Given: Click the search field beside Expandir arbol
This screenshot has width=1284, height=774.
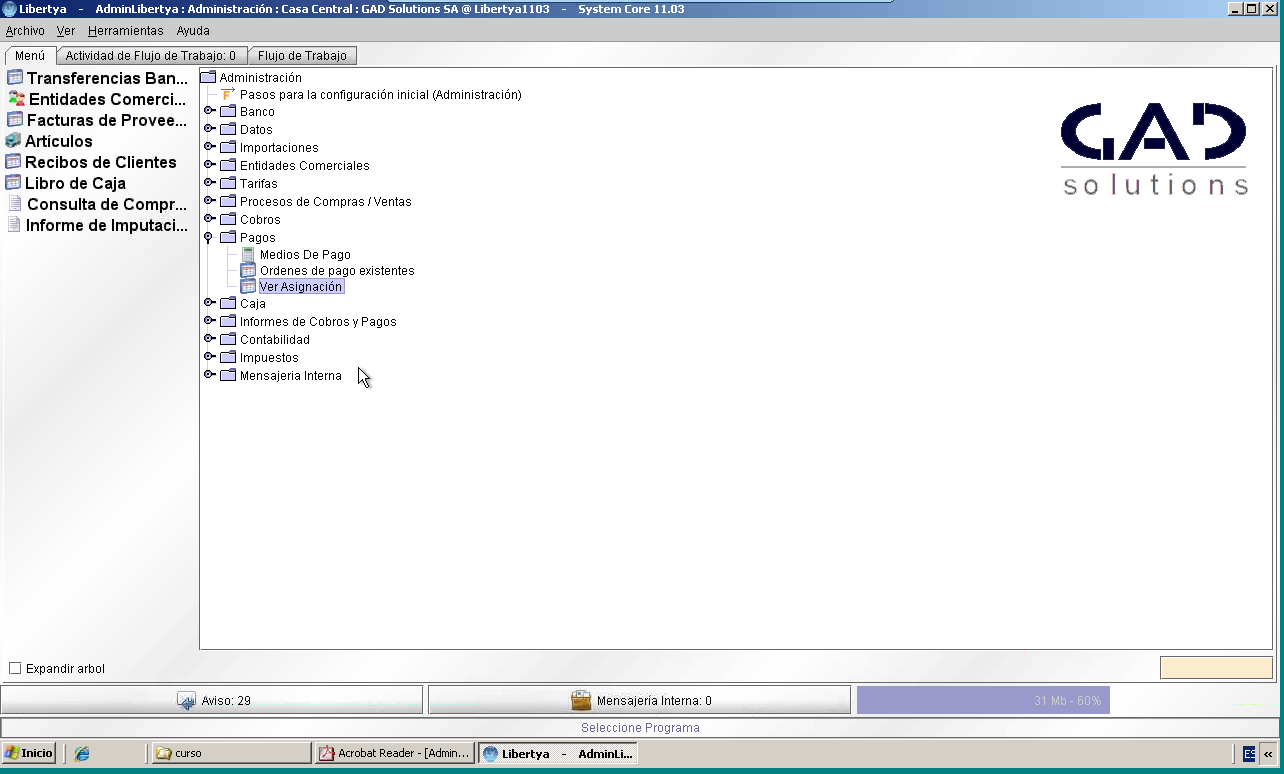Looking at the screenshot, I should 1216,668.
